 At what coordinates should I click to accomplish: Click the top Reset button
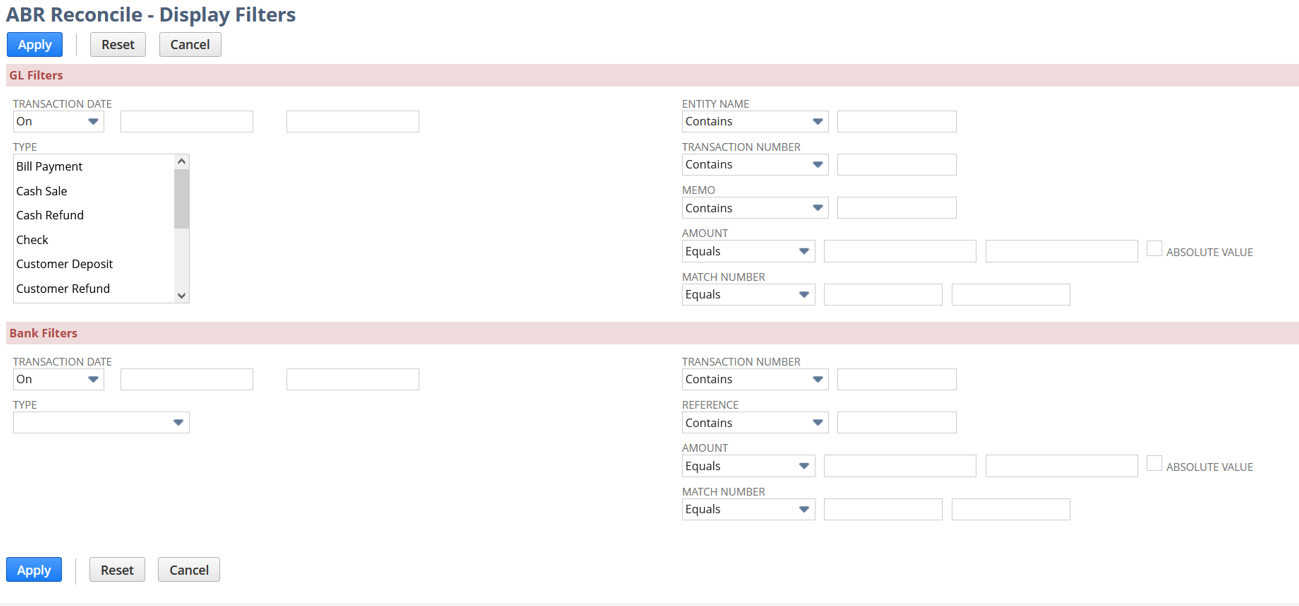tap(118, 45)
